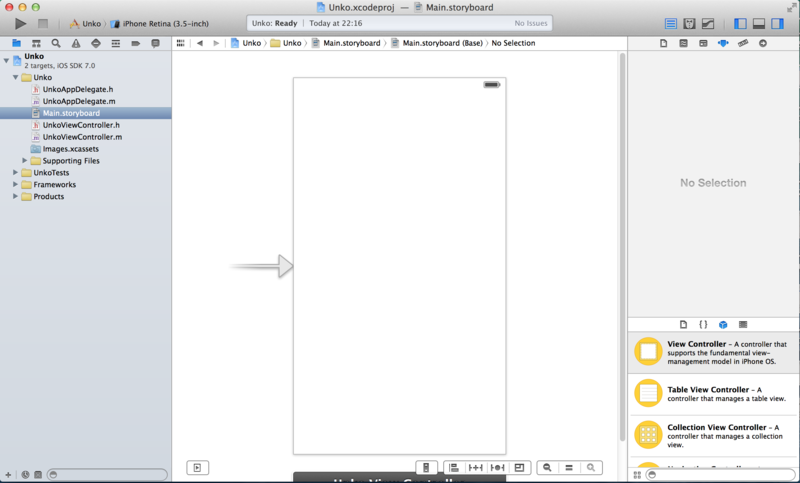The width and height of the screenshot is (800, 483).
Task: Go back in editor history
Action: click(x=200, y=43)
